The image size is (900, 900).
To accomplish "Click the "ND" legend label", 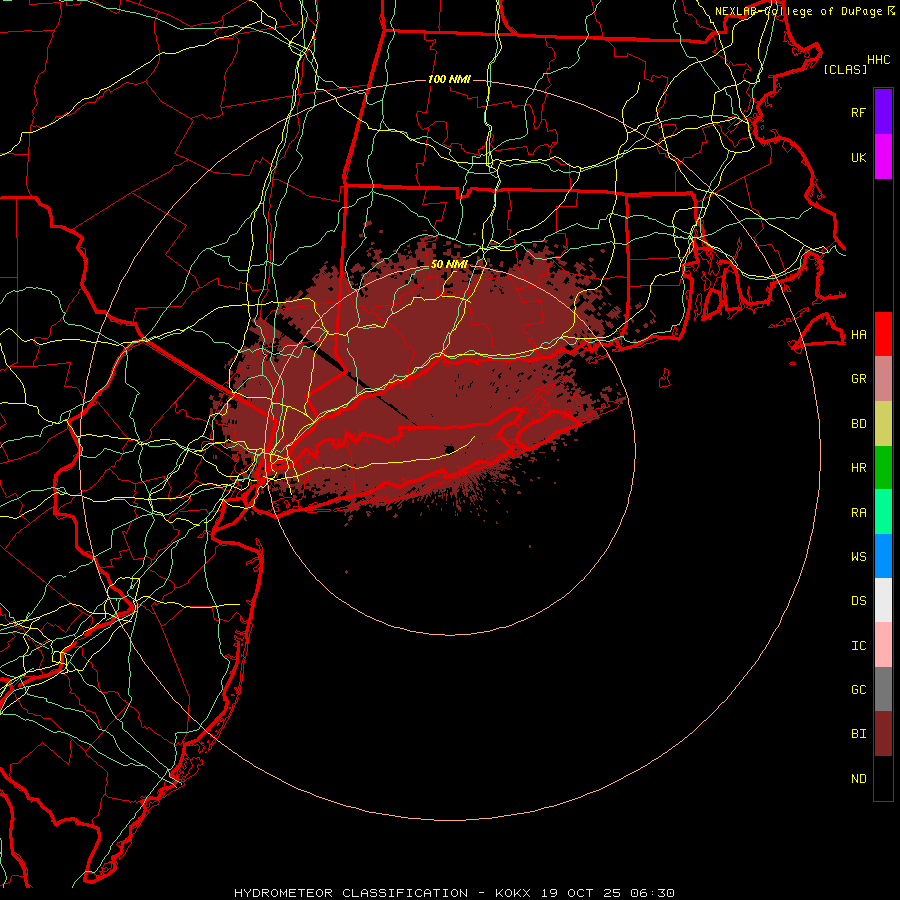I will coord(858,779).
